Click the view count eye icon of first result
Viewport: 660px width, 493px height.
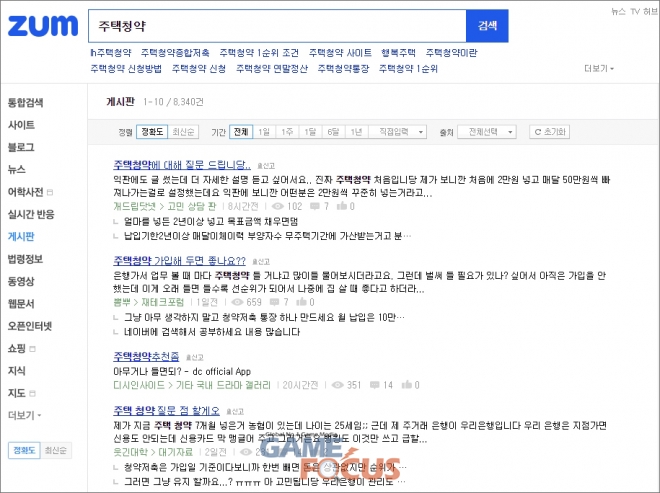click(x=280, y=205)
